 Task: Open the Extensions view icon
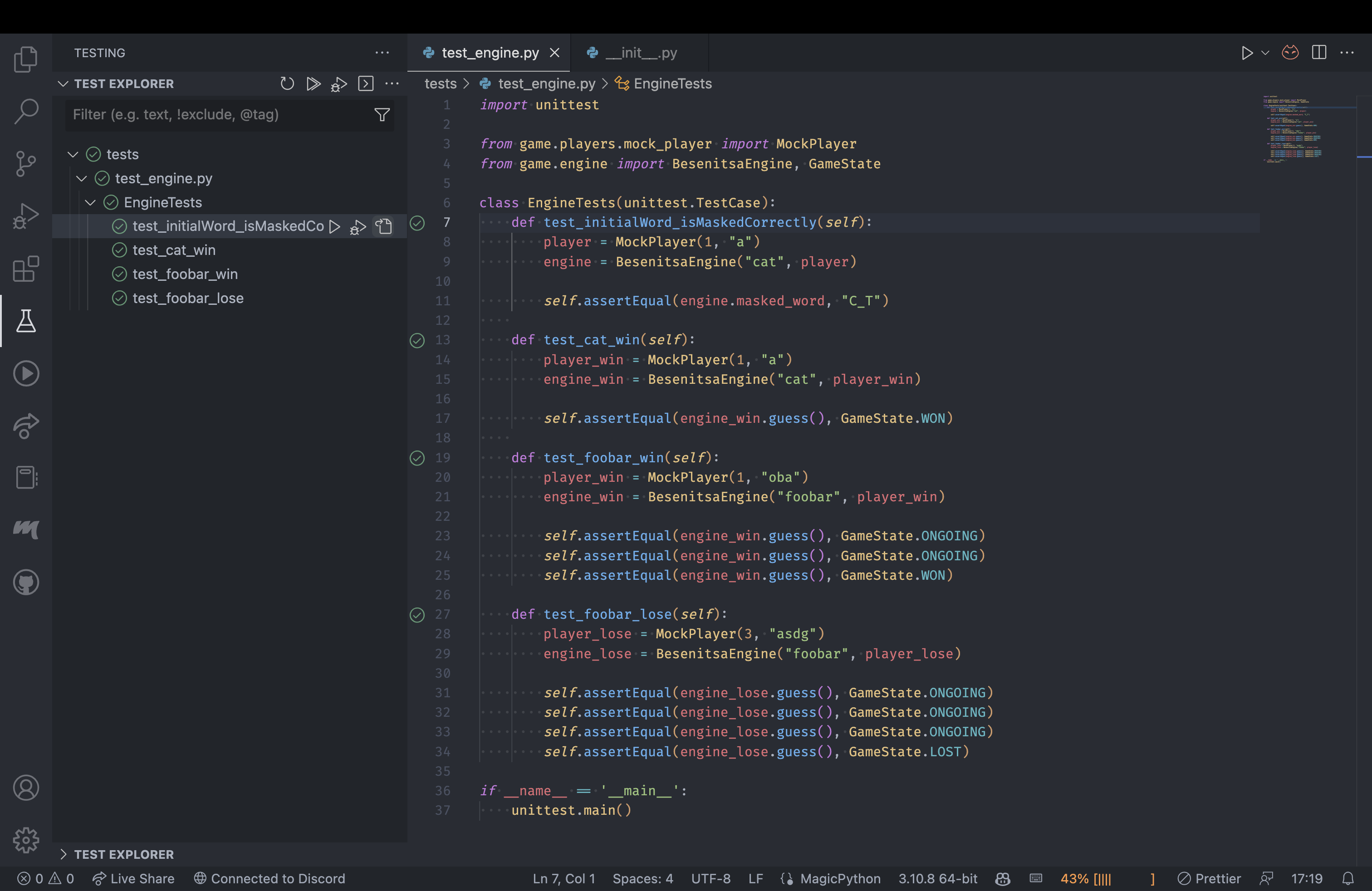25,269
